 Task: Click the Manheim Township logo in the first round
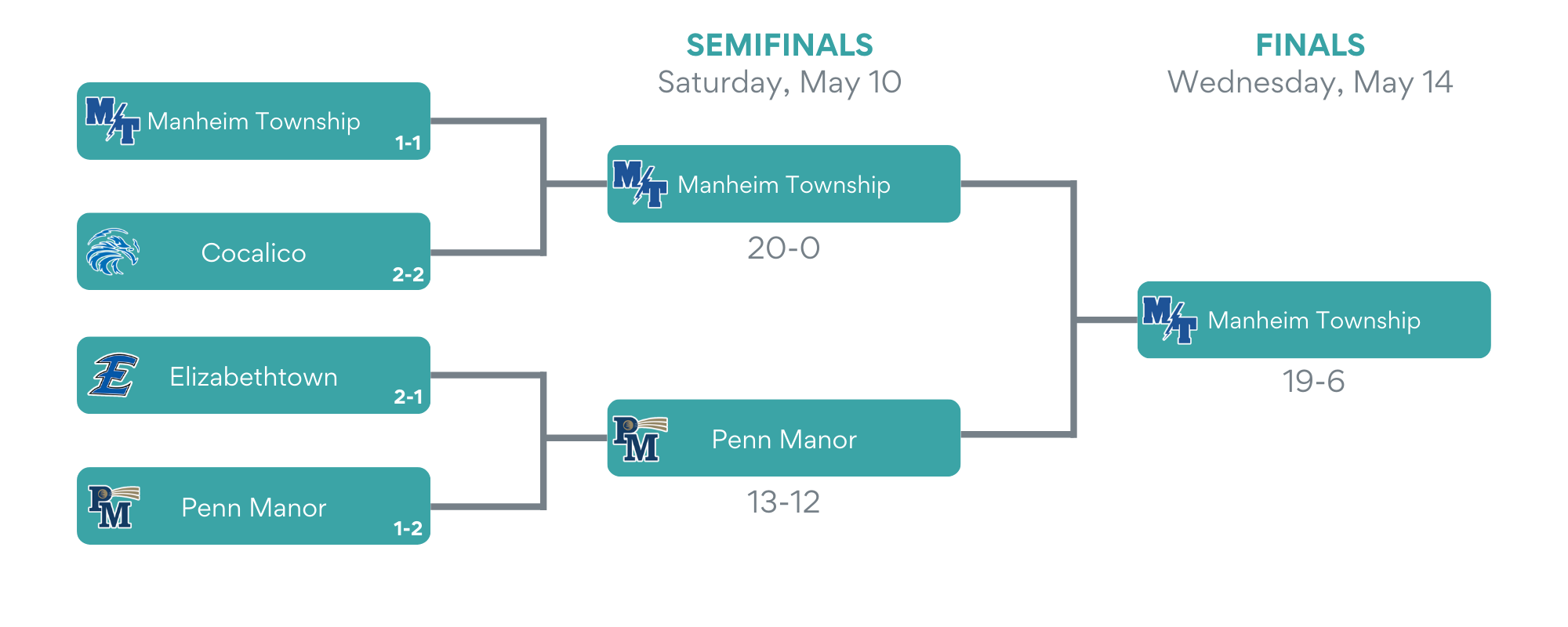(113, 120)
